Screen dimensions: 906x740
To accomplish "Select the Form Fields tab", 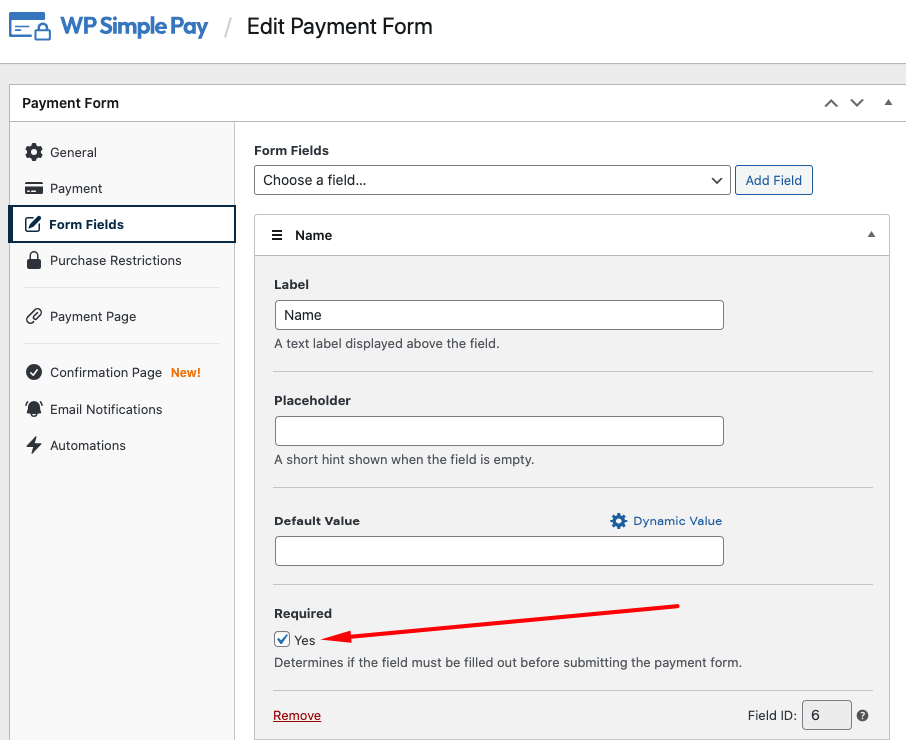I will coord(87,224).
